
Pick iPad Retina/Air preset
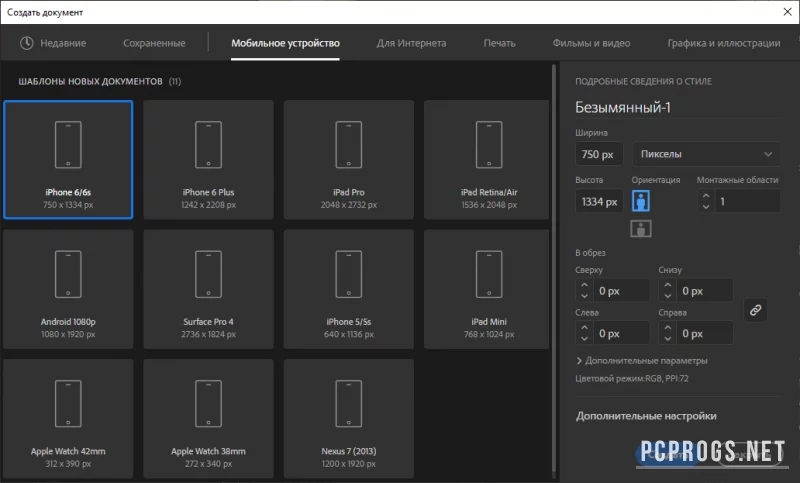487,160
